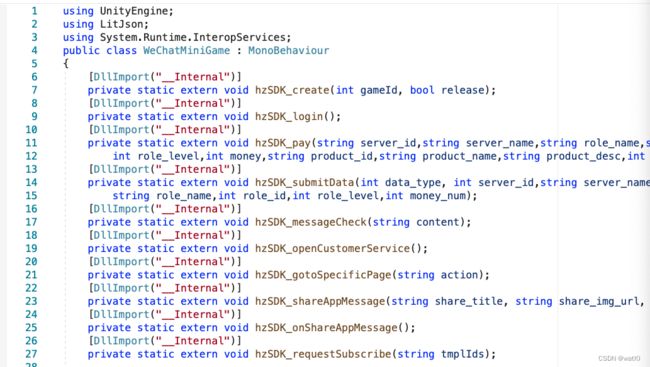Click the hzSDK_submitData method name

(x=304, y=183)
